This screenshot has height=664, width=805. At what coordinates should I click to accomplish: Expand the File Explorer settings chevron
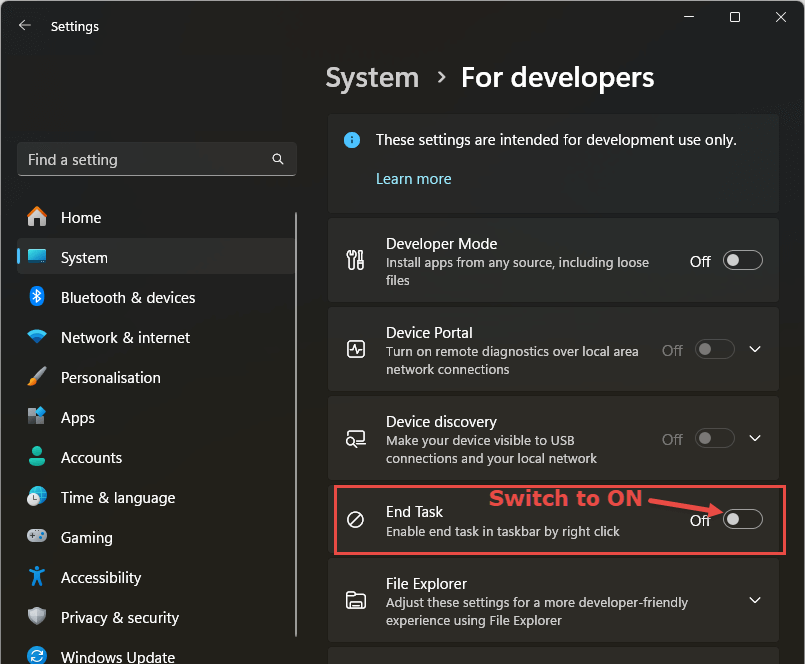755,600
